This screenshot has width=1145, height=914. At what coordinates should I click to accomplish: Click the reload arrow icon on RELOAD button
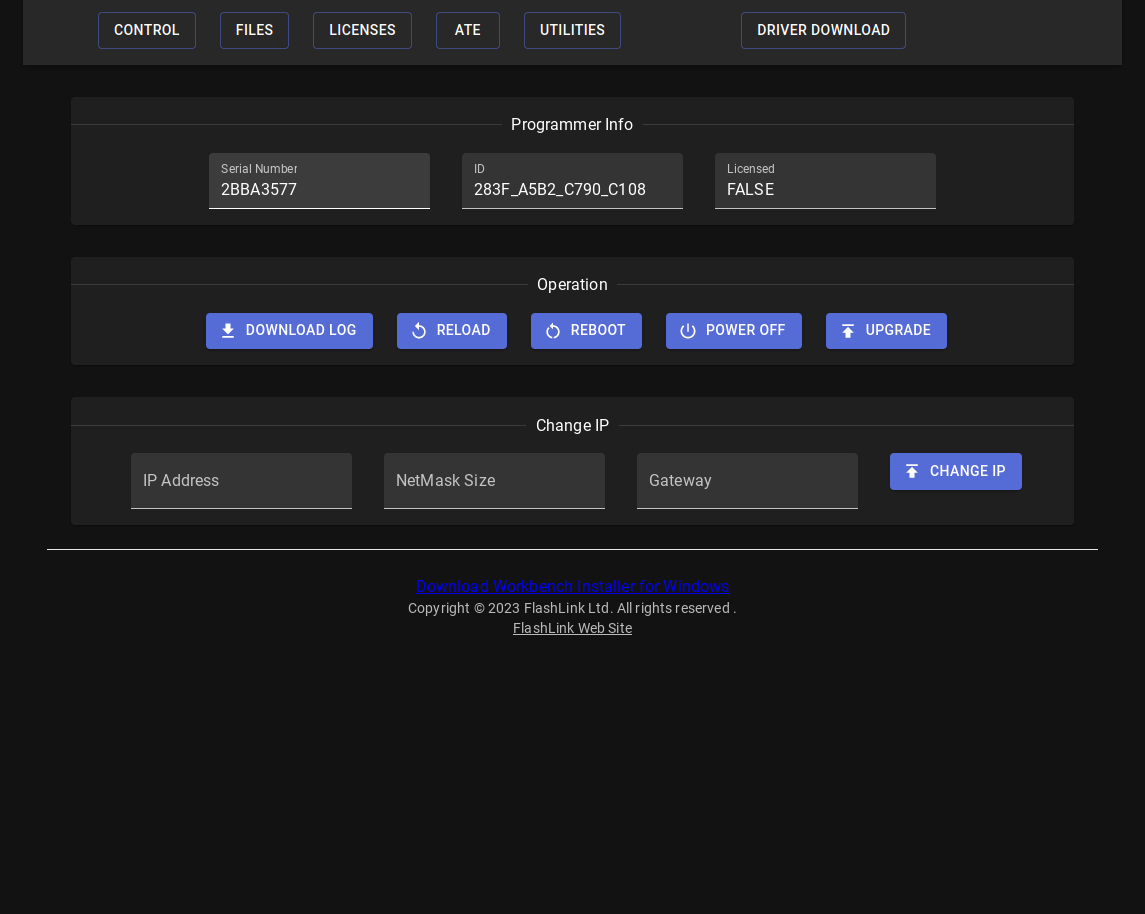click(419, 331)
